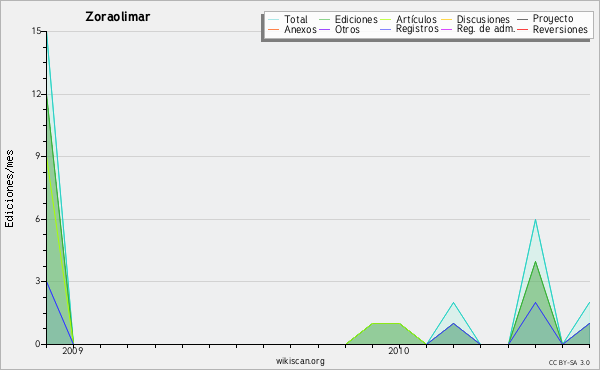
Task: Click the Reg. de adm. legend entry
Action: point(478,29)
